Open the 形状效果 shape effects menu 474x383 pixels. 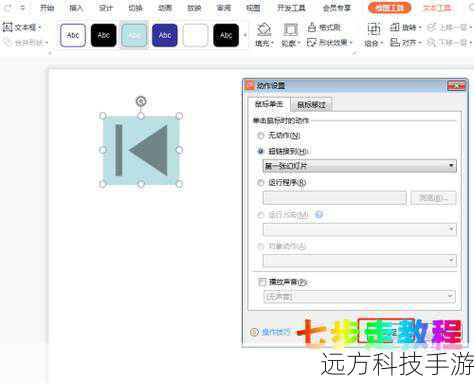(x=330, y=42)
